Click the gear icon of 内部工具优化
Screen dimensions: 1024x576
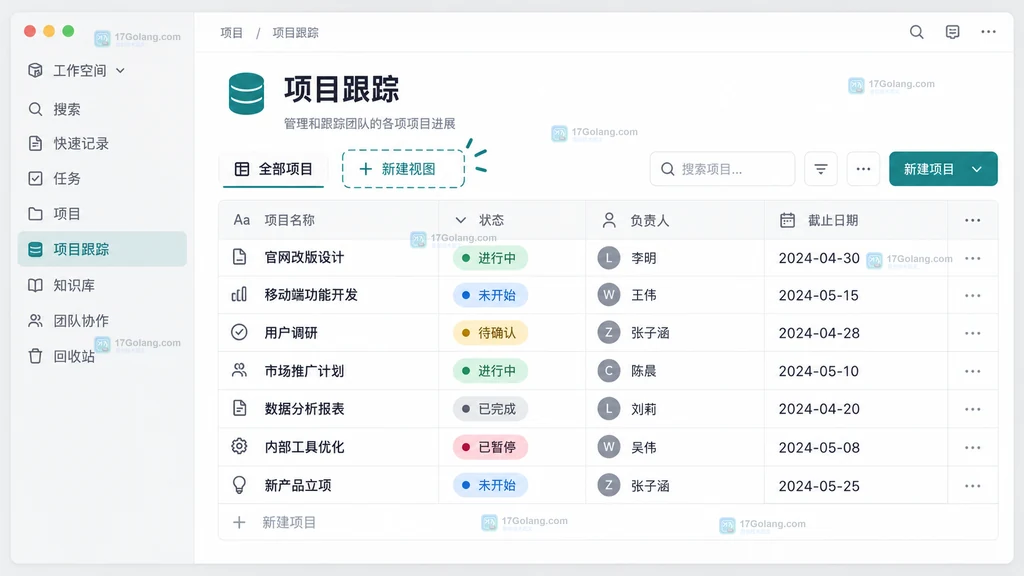coord(240,446)
